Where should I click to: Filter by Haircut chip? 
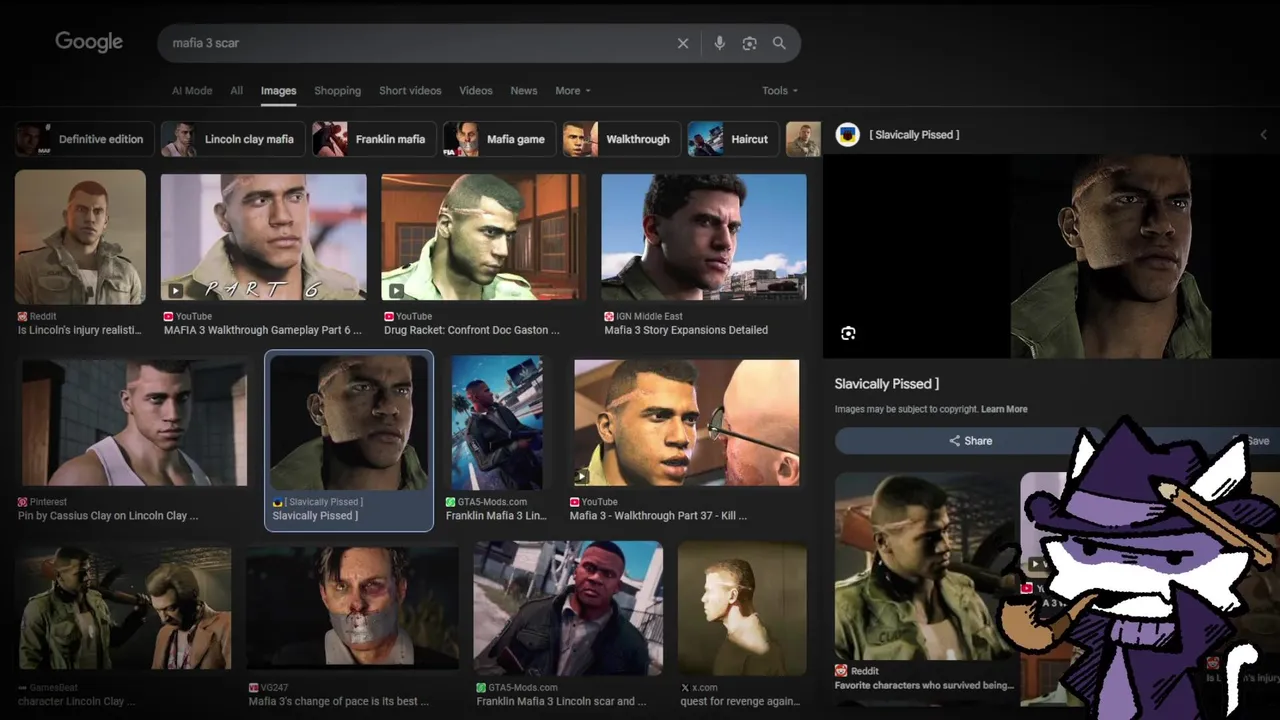pyautogui.click(x=734, y=139)
